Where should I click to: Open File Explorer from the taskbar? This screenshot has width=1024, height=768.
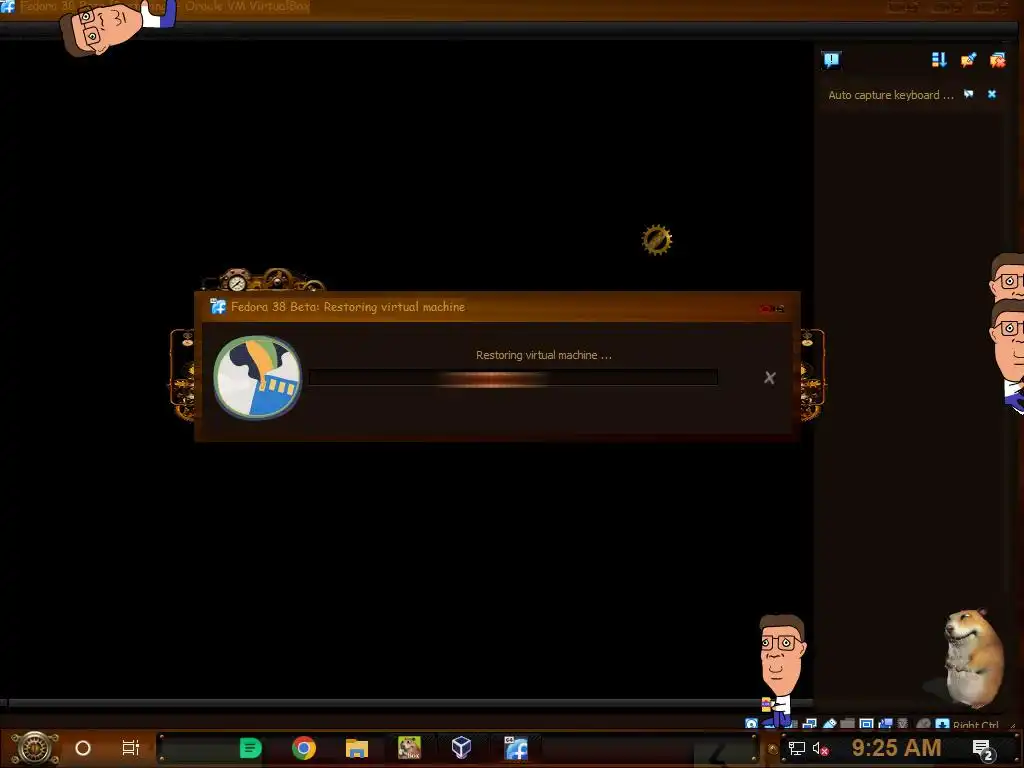357,748
